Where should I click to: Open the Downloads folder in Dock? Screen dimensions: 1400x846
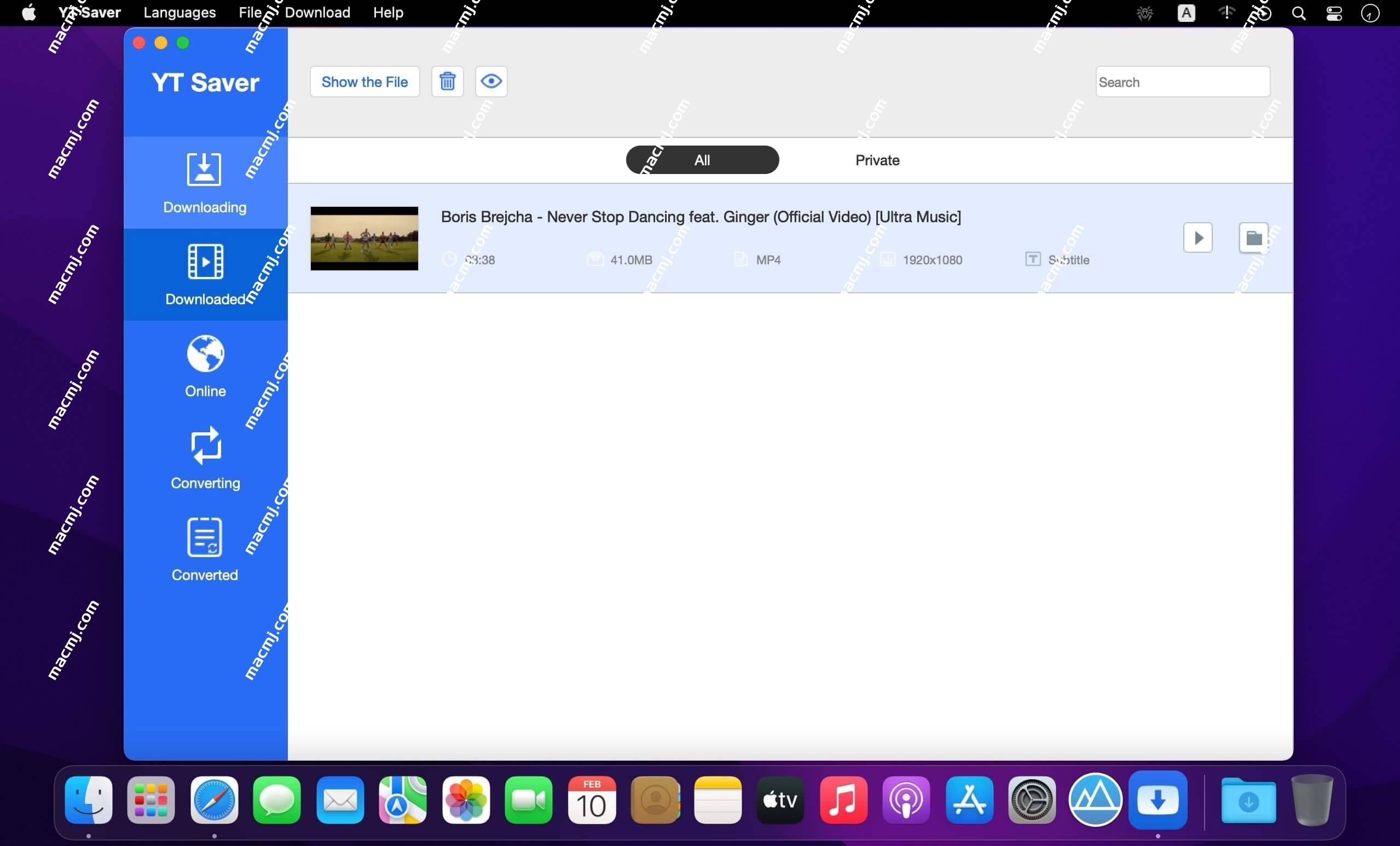(1248, 799)
